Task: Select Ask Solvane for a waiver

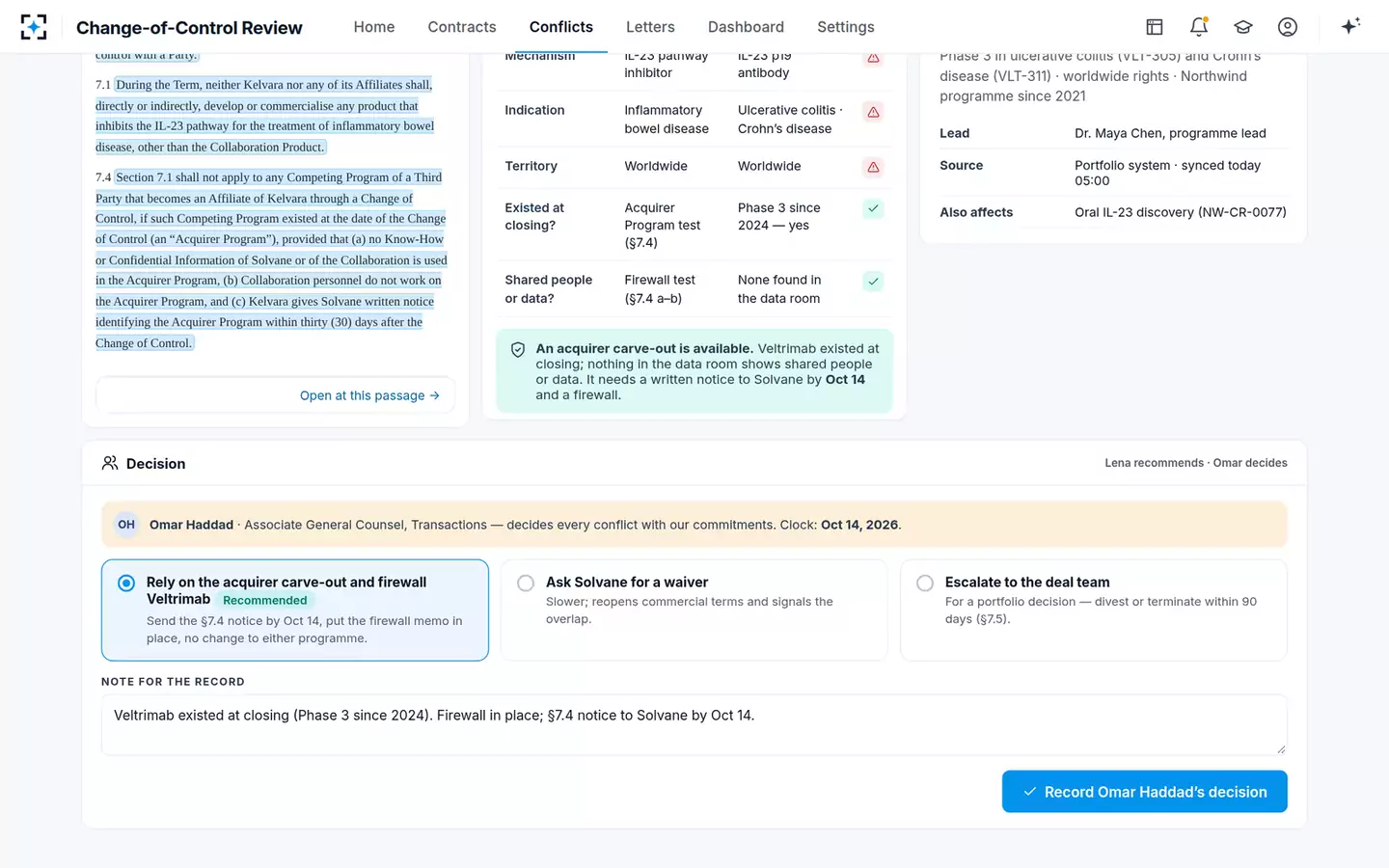Action: (x=694, y=610)
